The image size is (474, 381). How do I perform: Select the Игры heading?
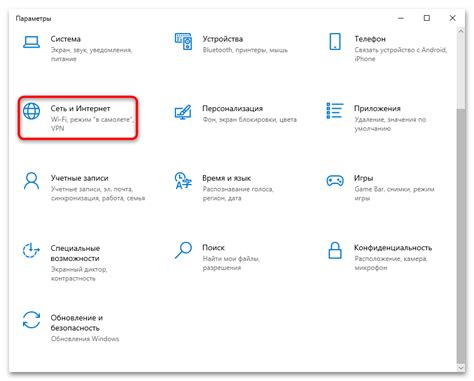[x=364, y=178]
